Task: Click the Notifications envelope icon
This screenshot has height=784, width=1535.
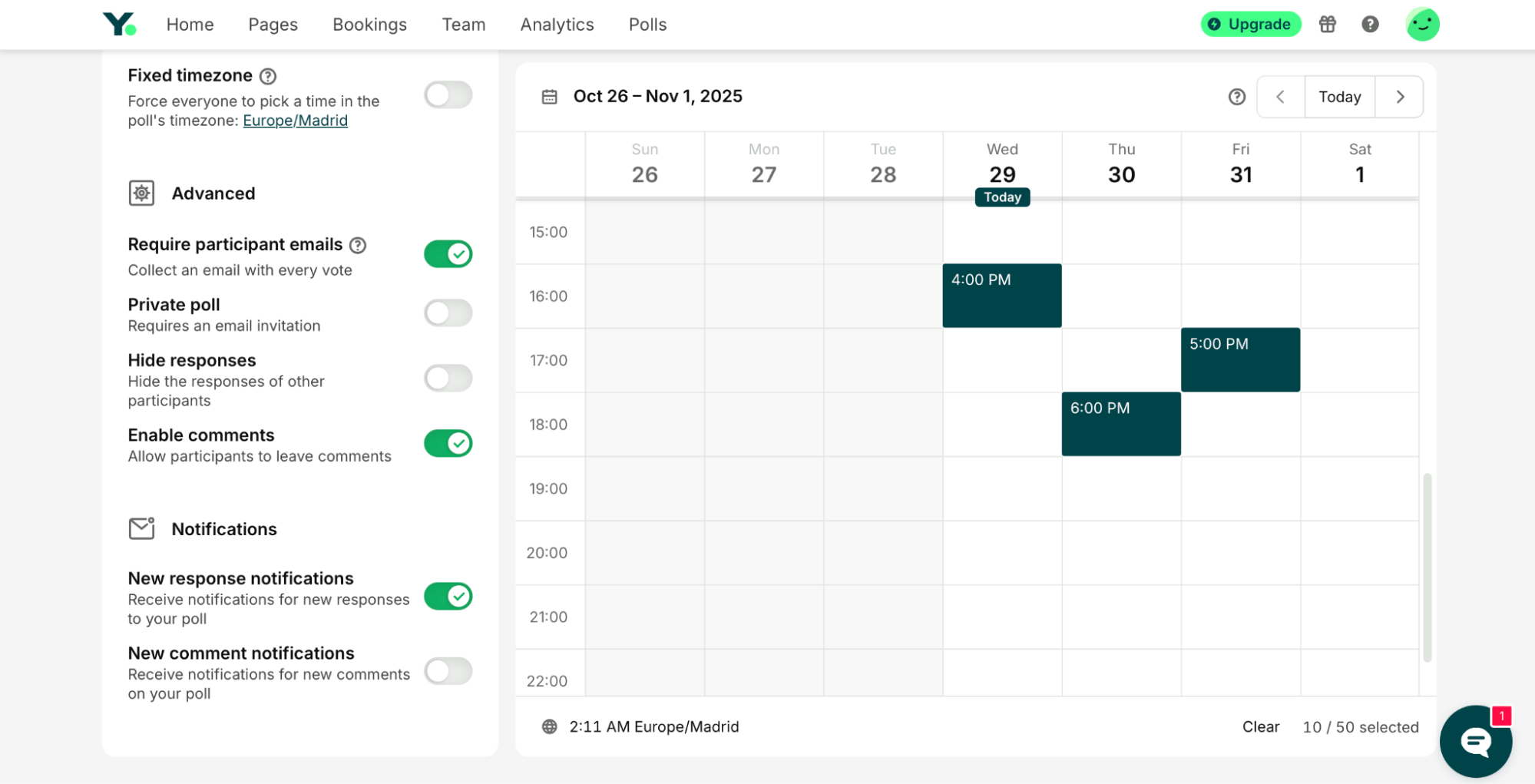Action: tap(141, 528)
